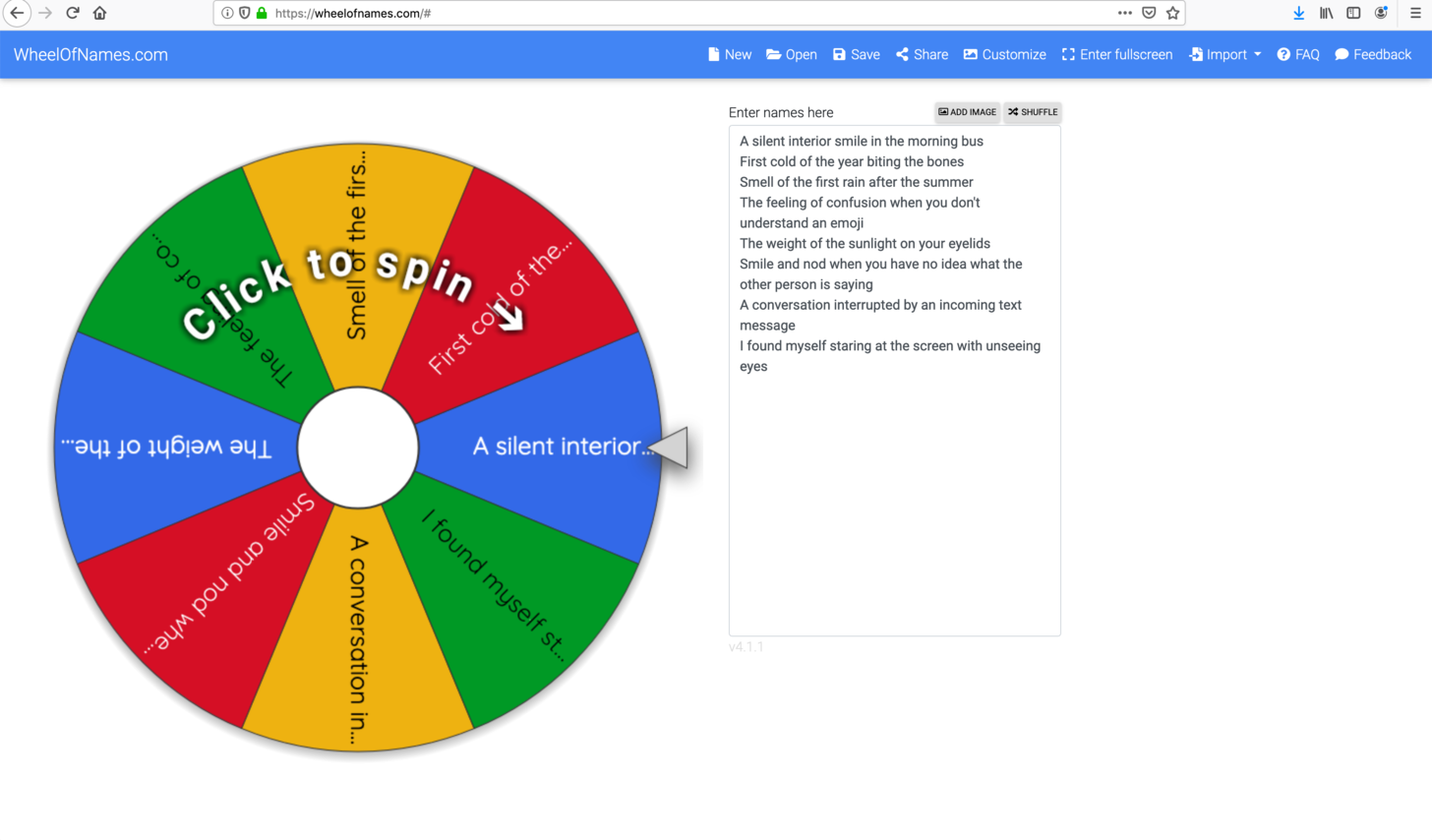Image resolution: width=1432 pixels, height=840 pixels.
Task: Open the browser hamburger menu
Action: [x=1415, y=13]
